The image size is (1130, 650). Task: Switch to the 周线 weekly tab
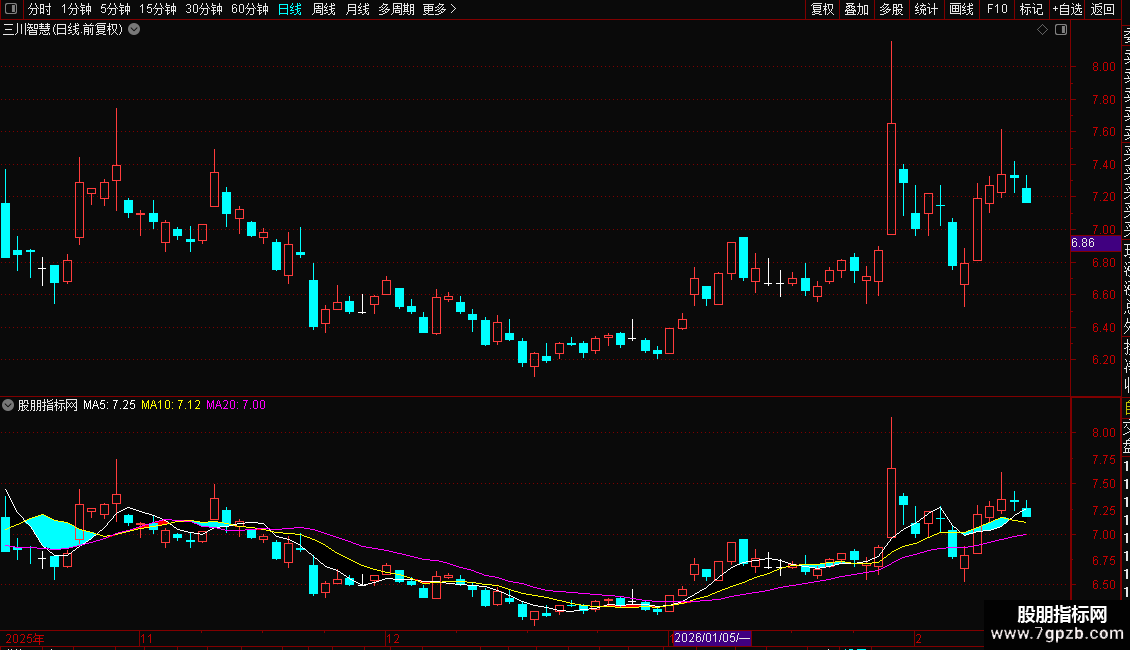pyautogui.click(x=324, y=9)
